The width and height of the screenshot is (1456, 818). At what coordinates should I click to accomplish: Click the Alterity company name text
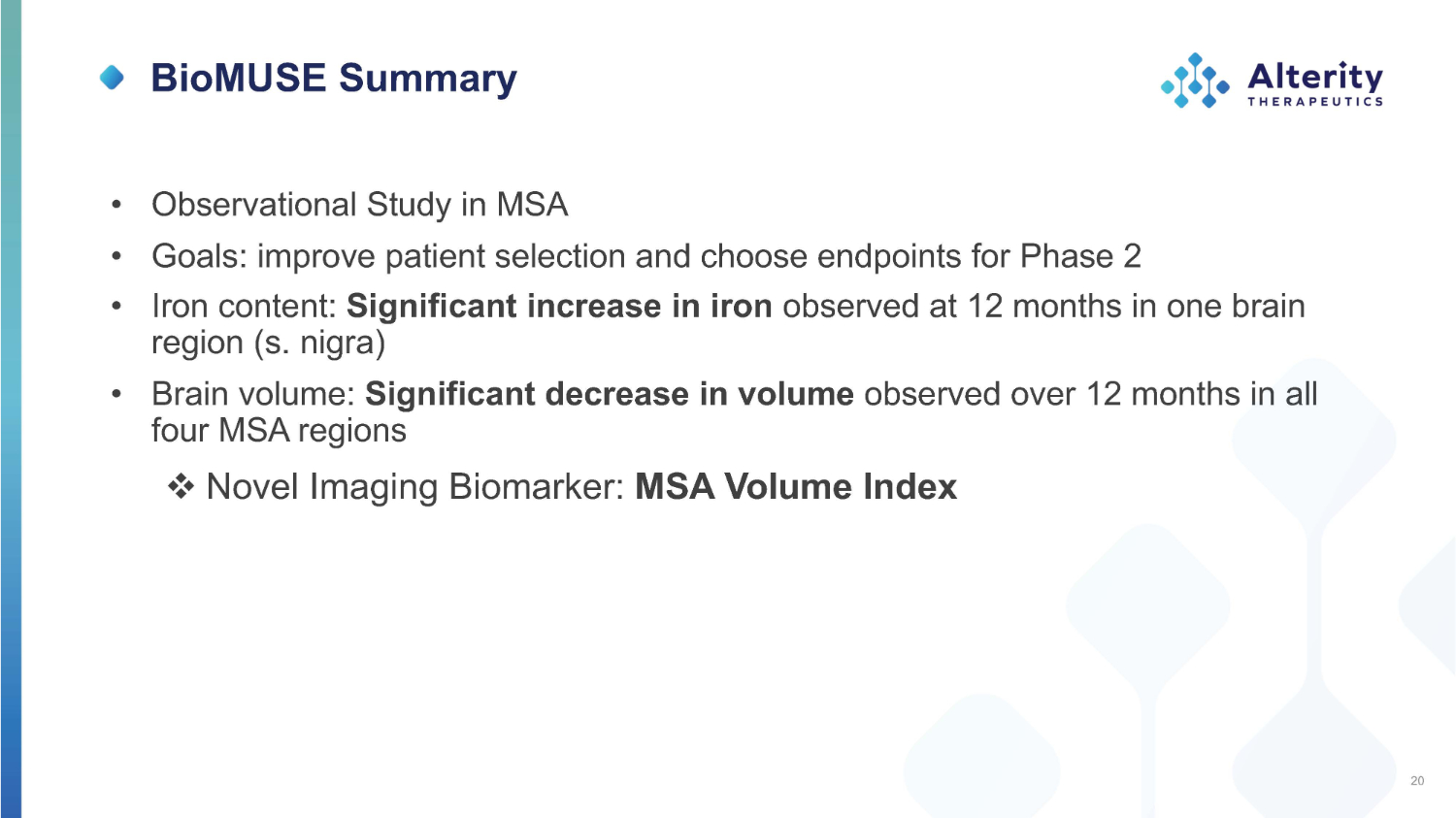tap(1315, 76)
